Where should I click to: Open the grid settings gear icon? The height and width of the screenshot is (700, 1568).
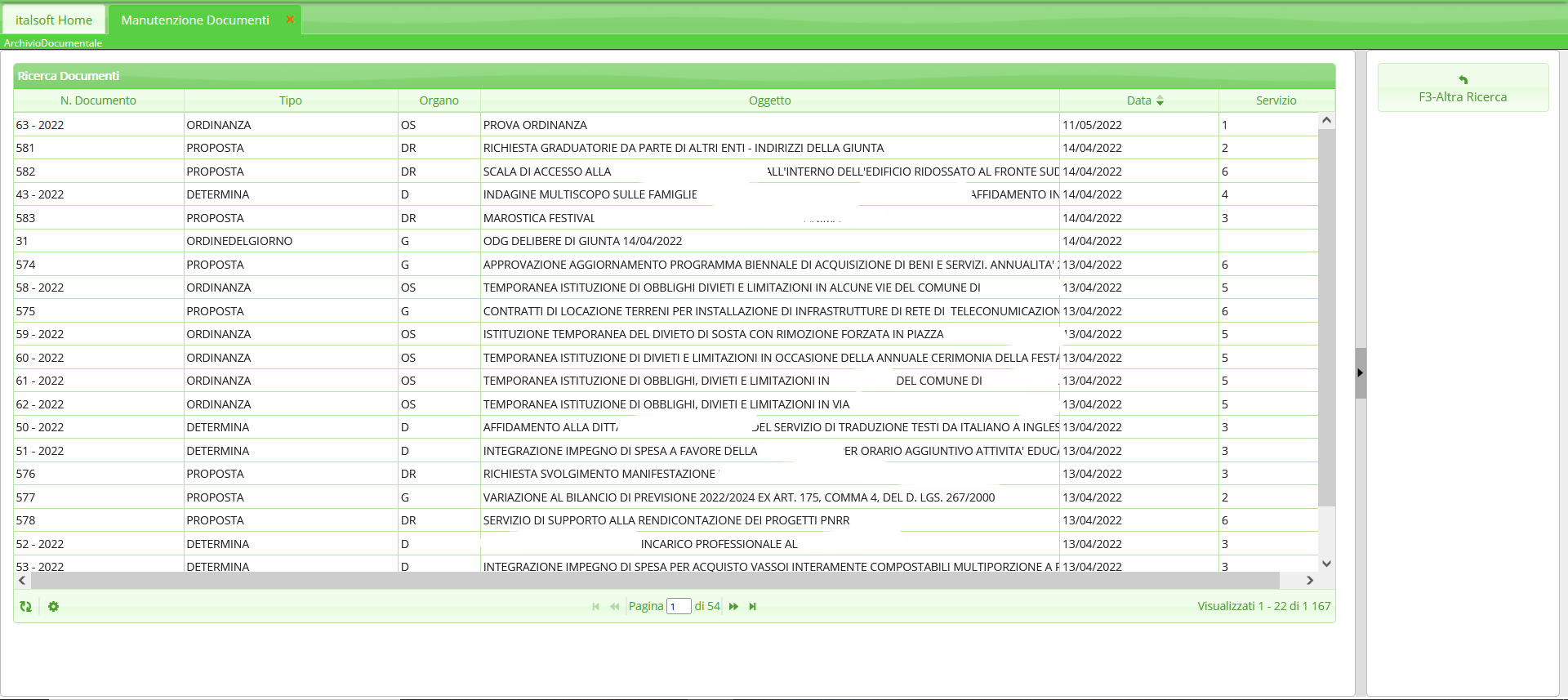(x=53, y=606)
